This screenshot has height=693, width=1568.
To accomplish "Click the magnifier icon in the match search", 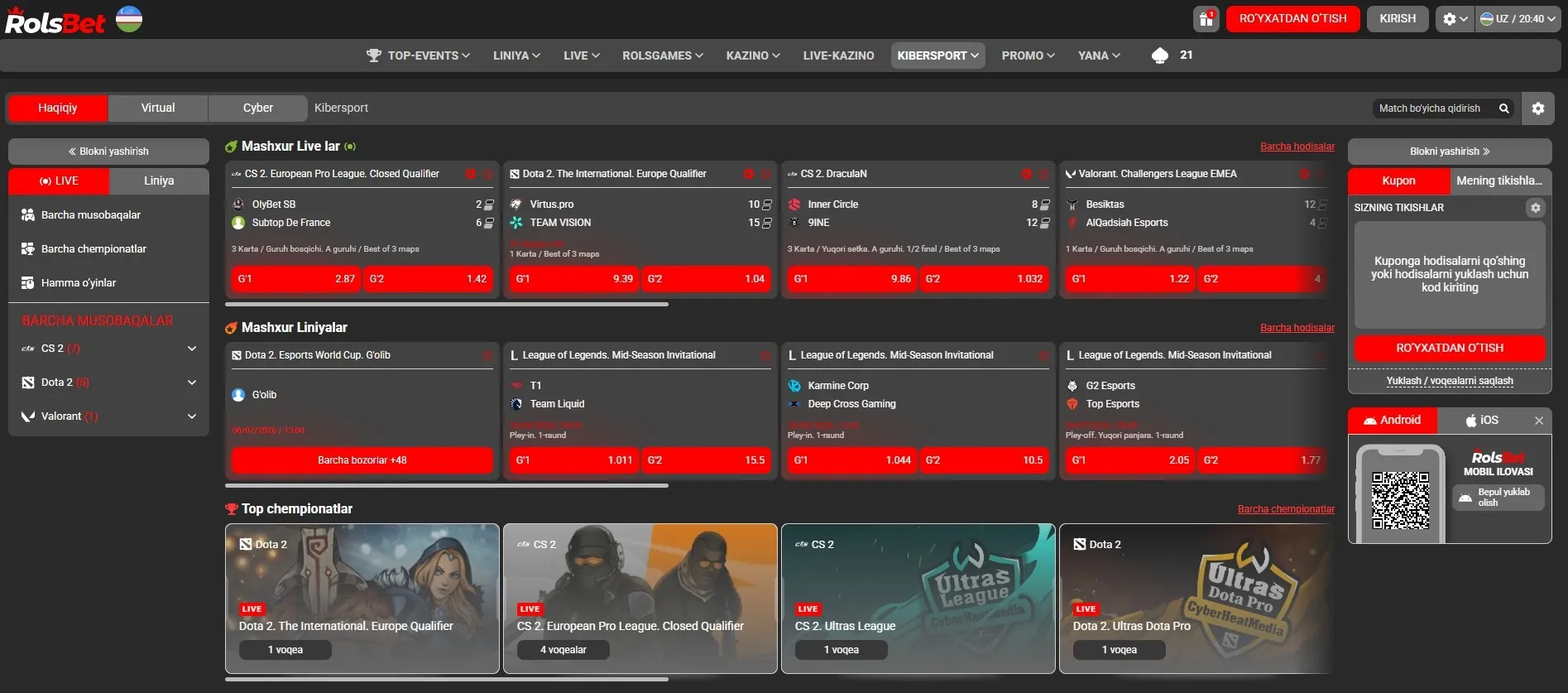I will click(1504, 108).
